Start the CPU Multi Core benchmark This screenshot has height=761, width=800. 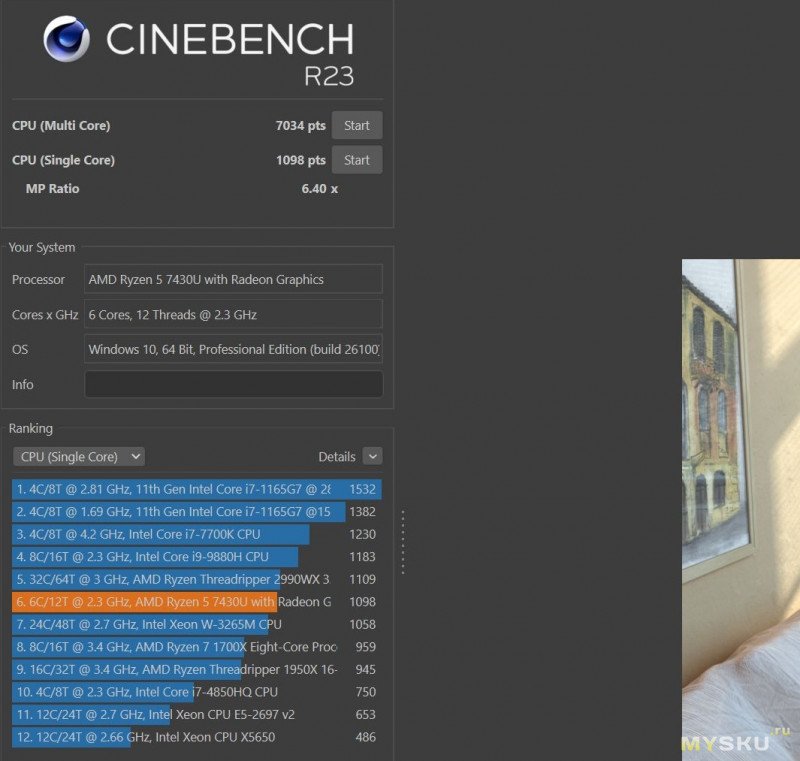coord(357,125)
